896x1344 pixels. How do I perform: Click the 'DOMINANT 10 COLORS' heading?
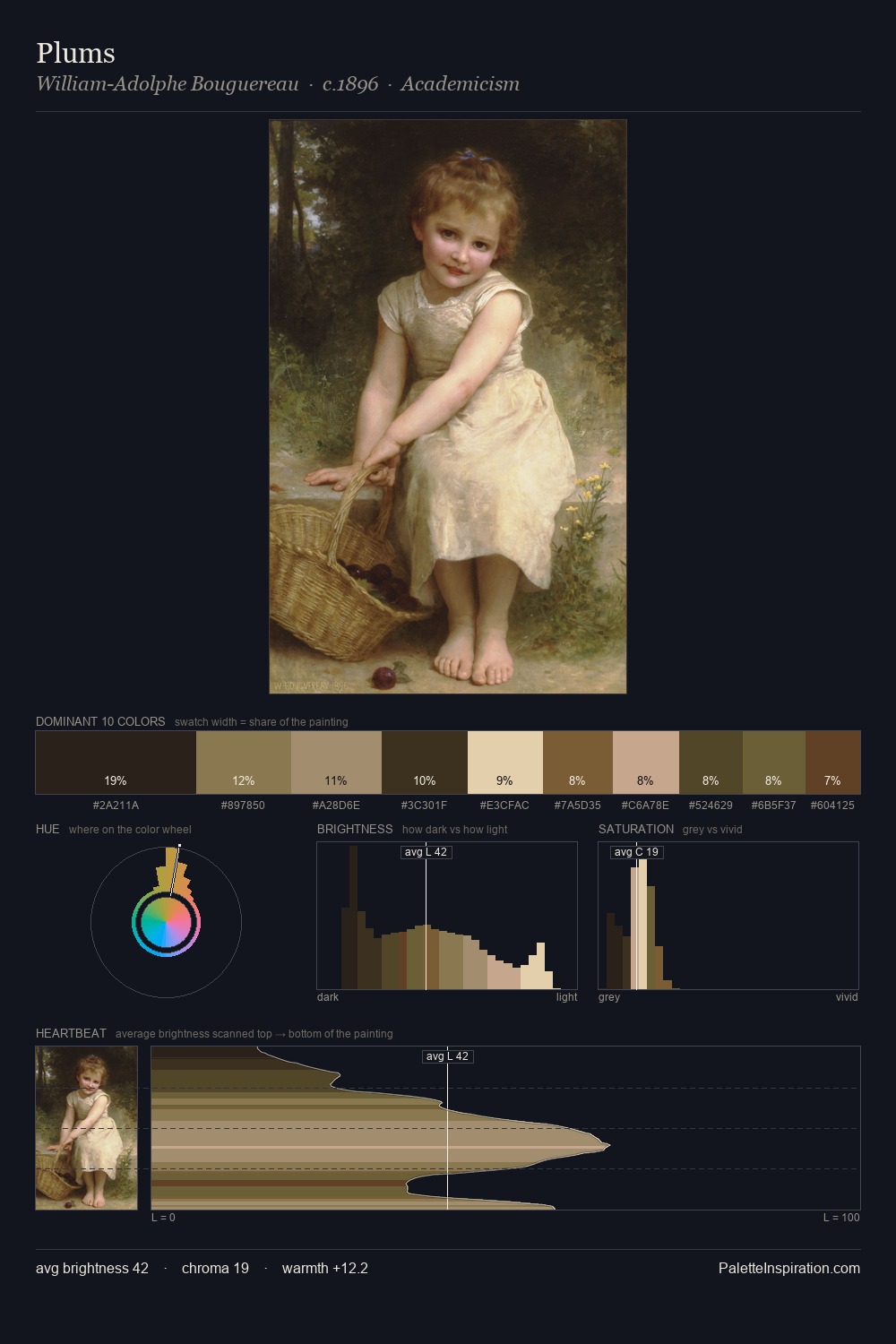(x=100, y=721)
